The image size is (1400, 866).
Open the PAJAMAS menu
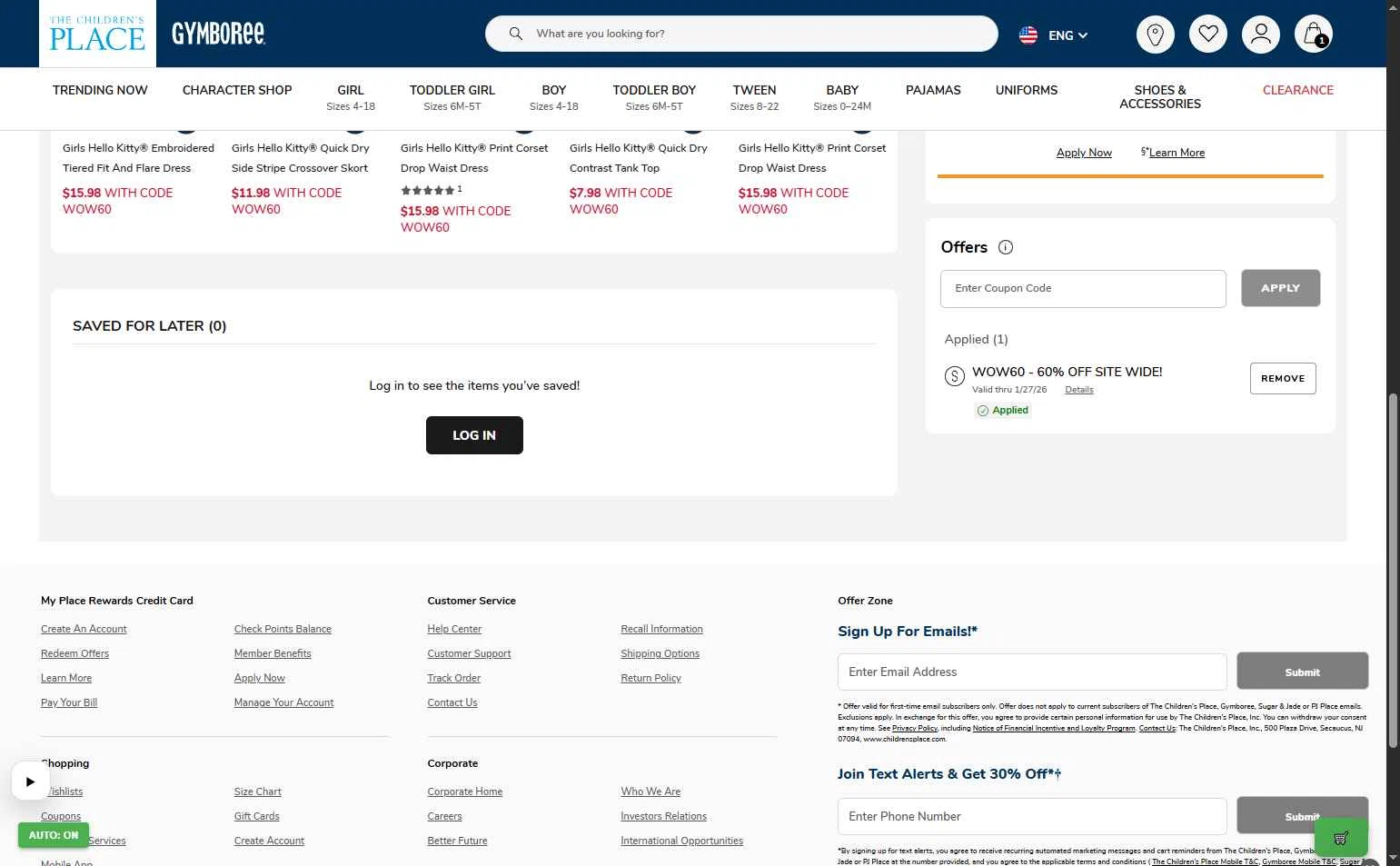click(x=933, y=90)
